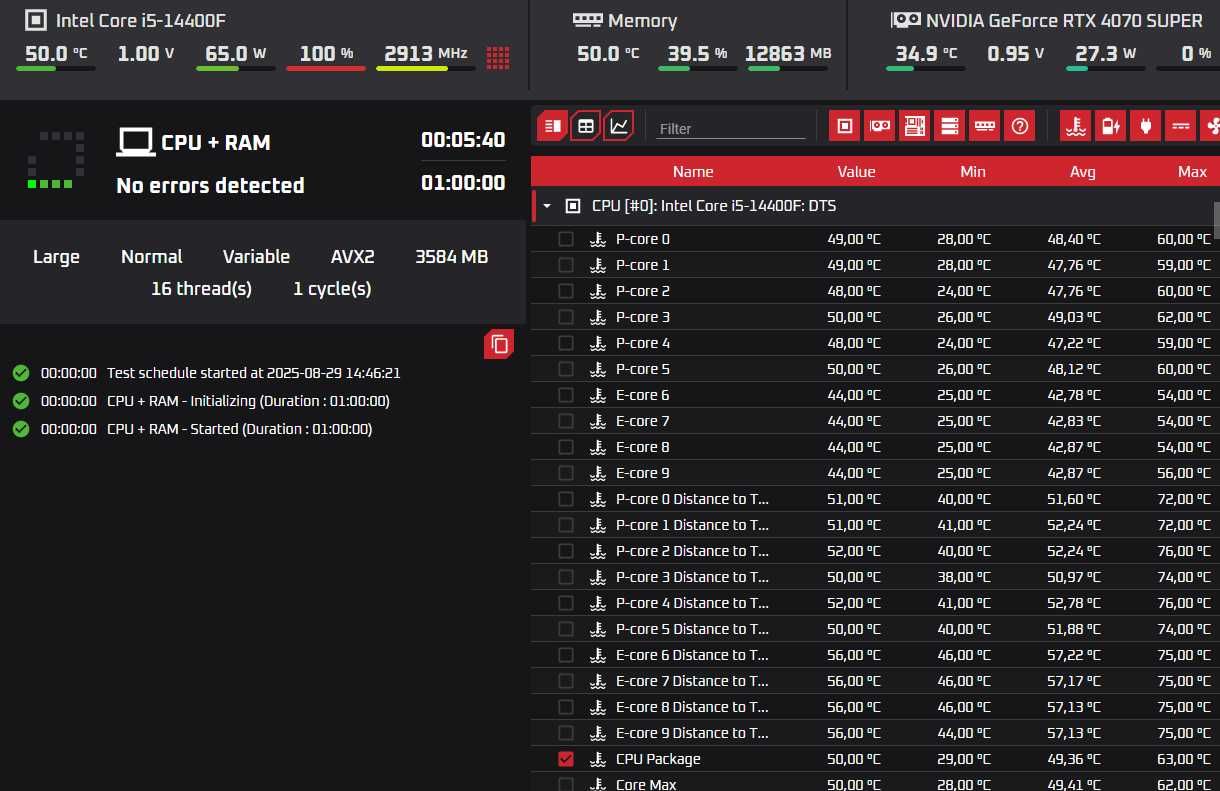Click the CPU usage 100 % reading
Screen dimensions: 1220x791
[x=327, y=53]
